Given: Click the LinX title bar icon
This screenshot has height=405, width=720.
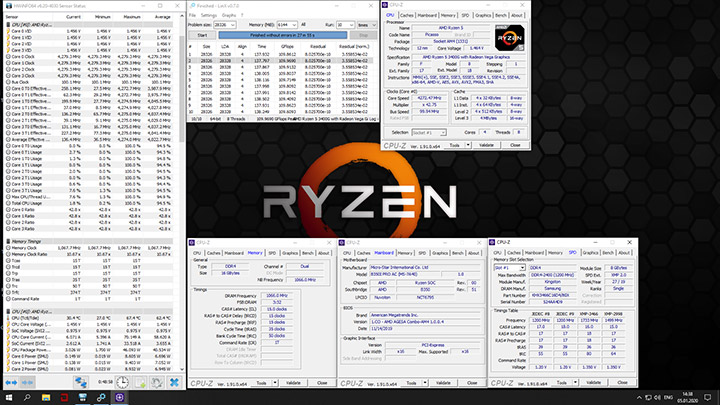Looking at the screenshot, I should pyautogui.click(x=193, y=6).
